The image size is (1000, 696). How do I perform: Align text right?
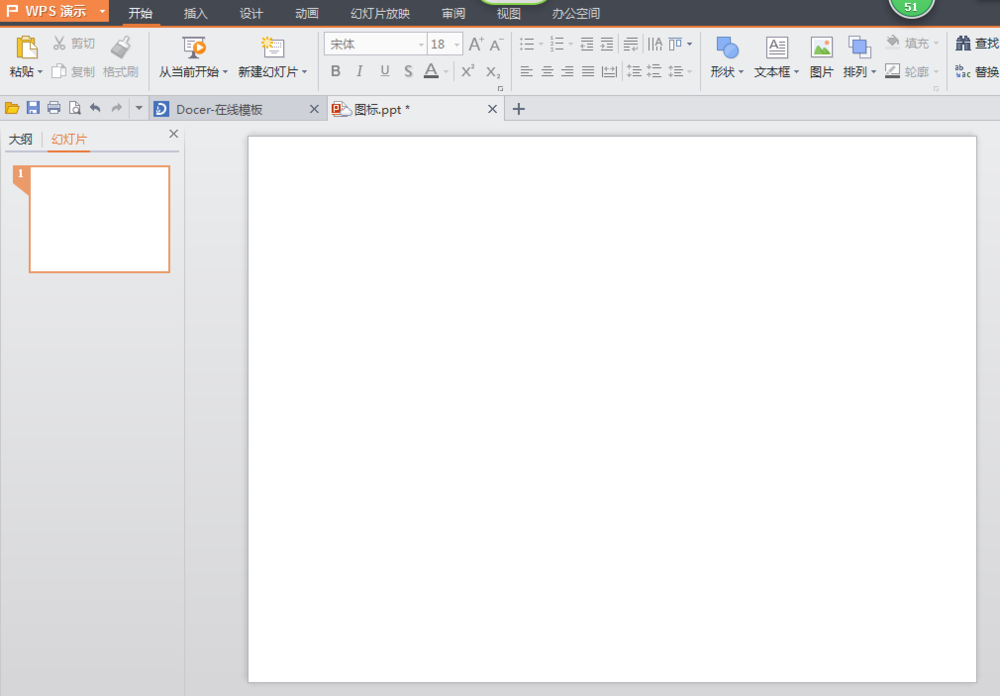tap(567, 71)
